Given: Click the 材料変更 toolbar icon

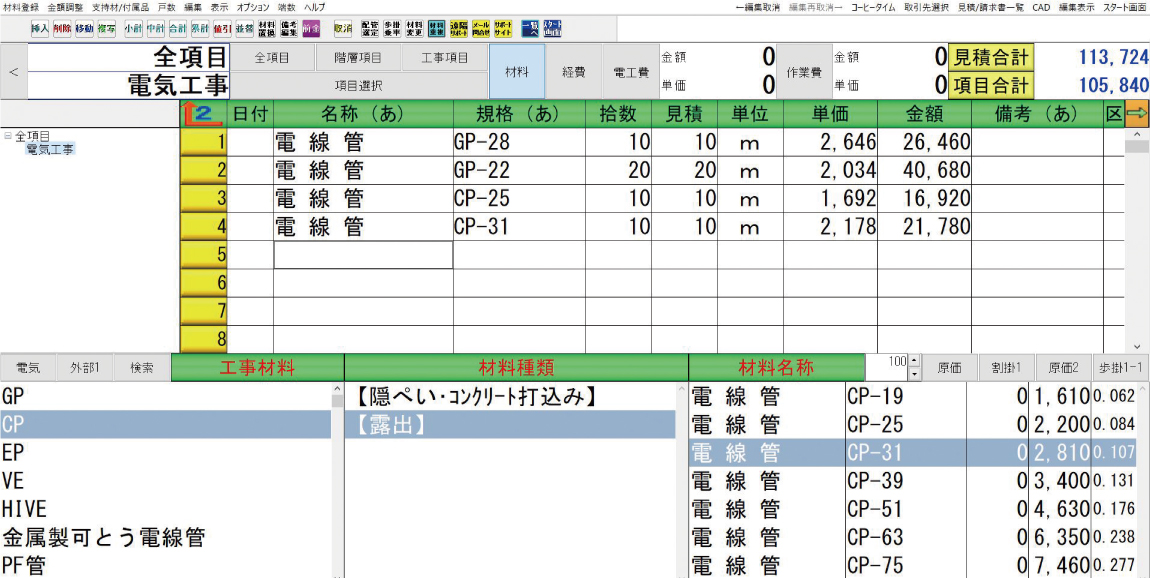Looking at the screenshot, I should [x=414, y=29].
